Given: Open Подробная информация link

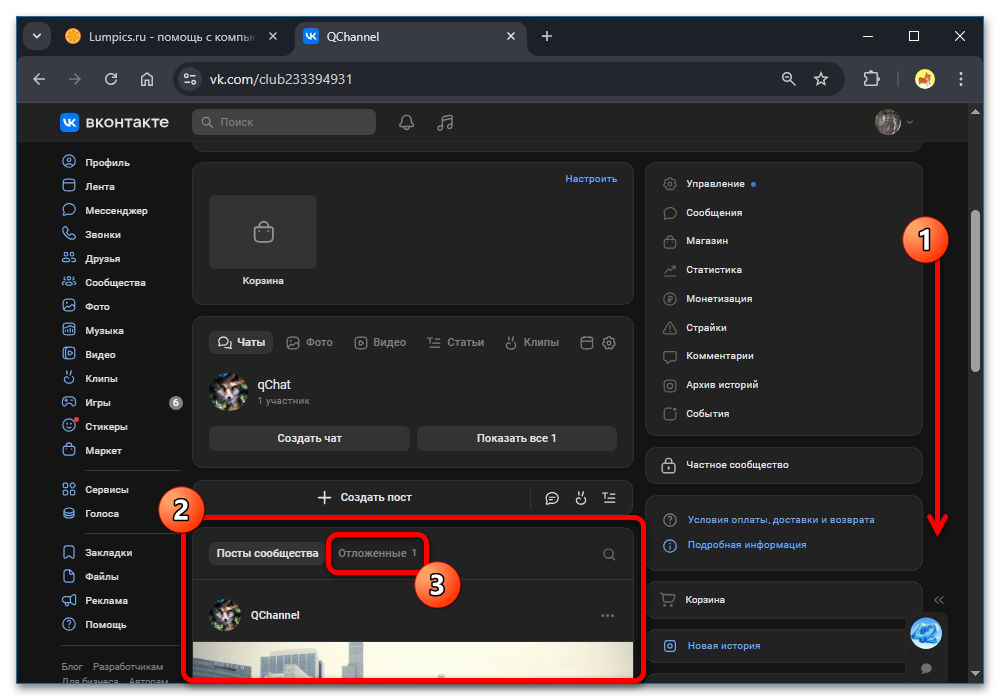Looking at the screenshot, I should click(x=747, y=545).
